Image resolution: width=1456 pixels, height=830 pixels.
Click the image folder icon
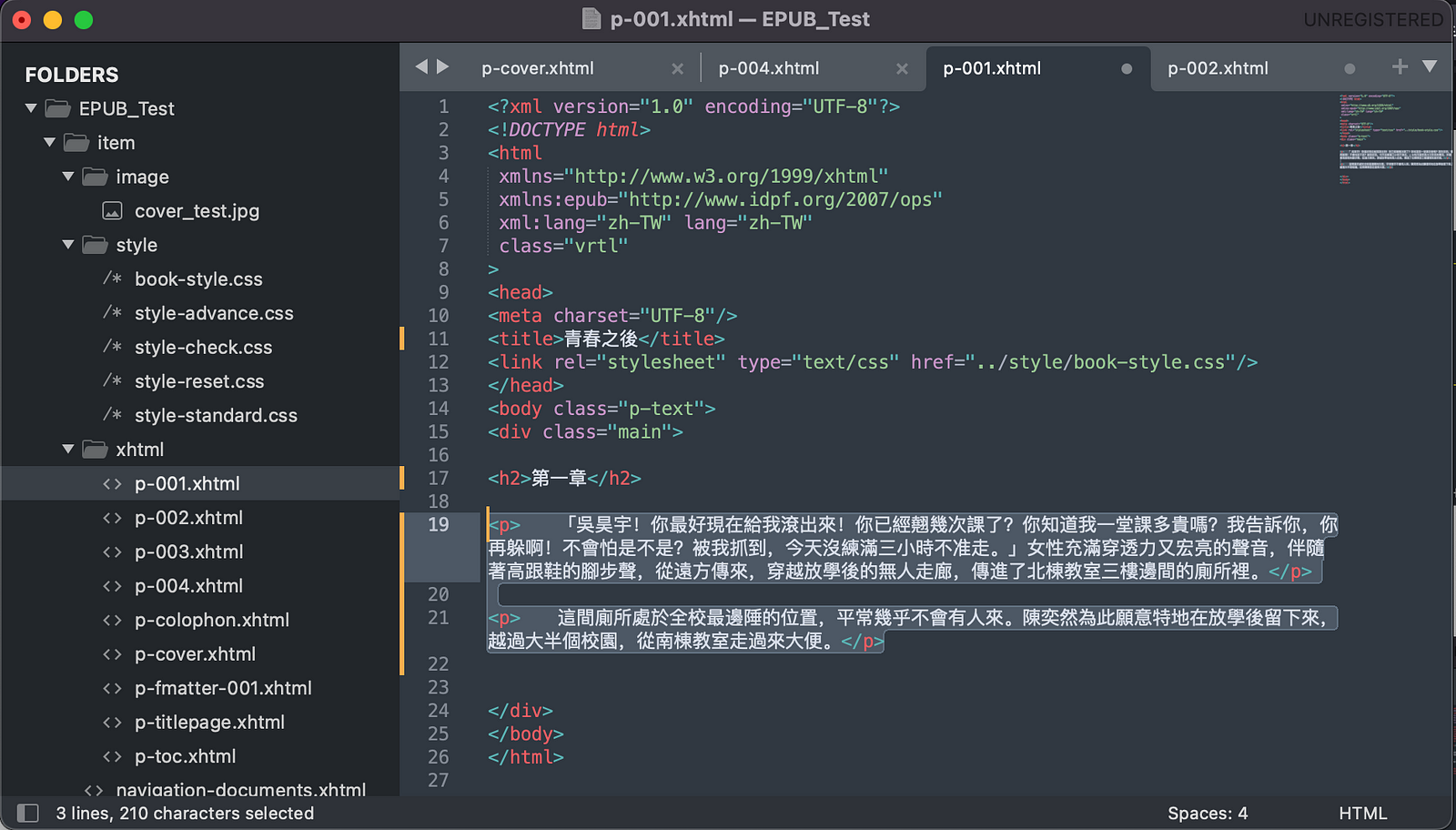point(95,177)
